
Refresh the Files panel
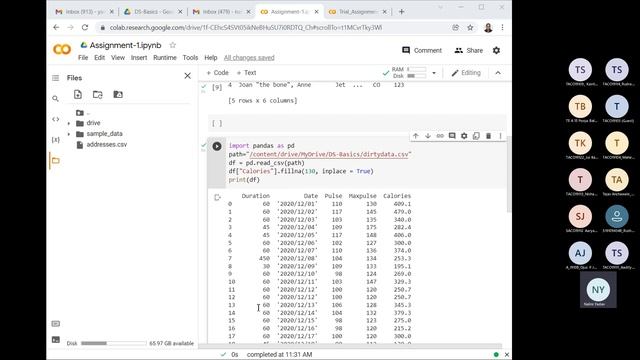(x=98, y=95)
